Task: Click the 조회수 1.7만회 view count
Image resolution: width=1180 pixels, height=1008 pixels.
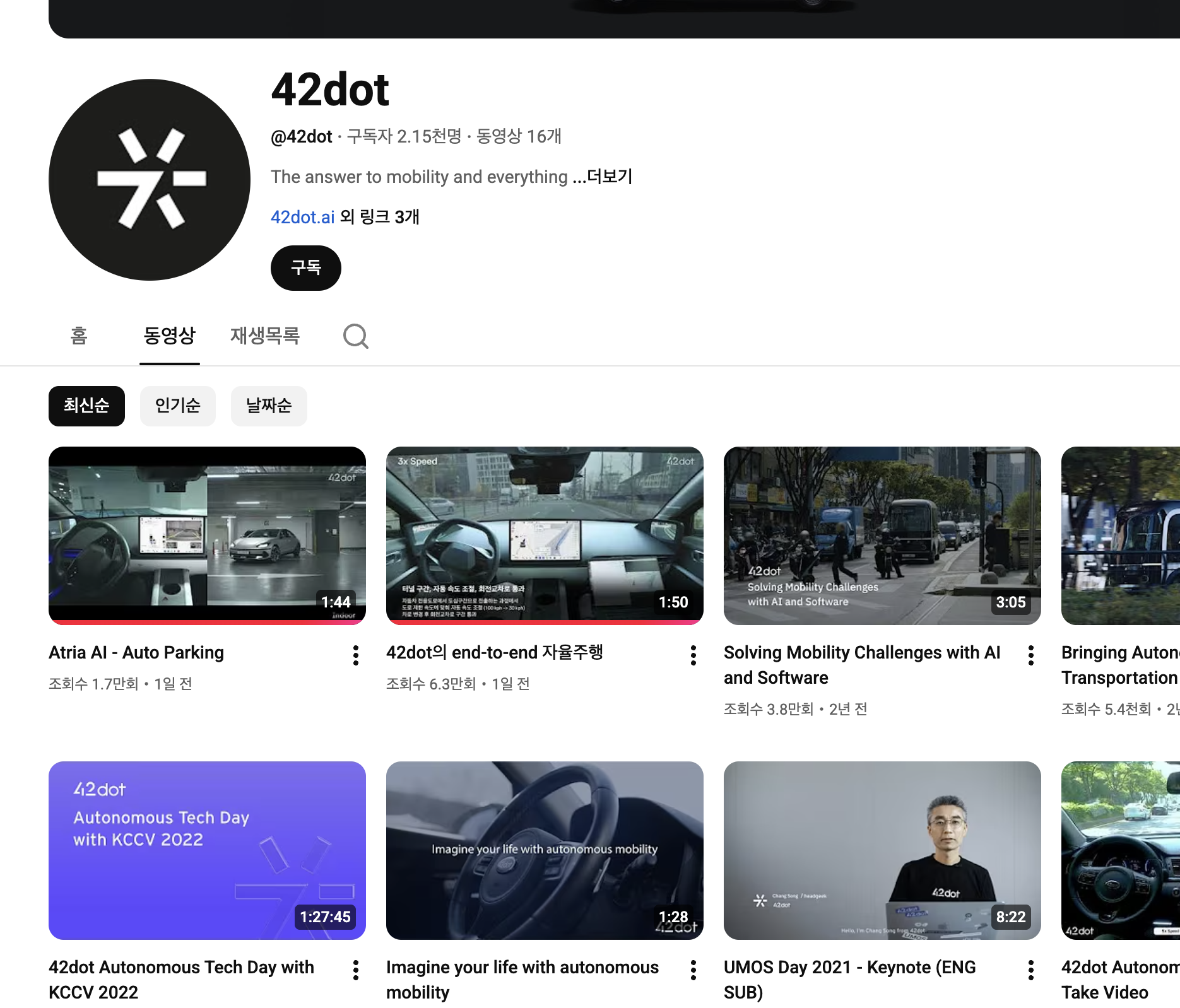Action: 93,684
